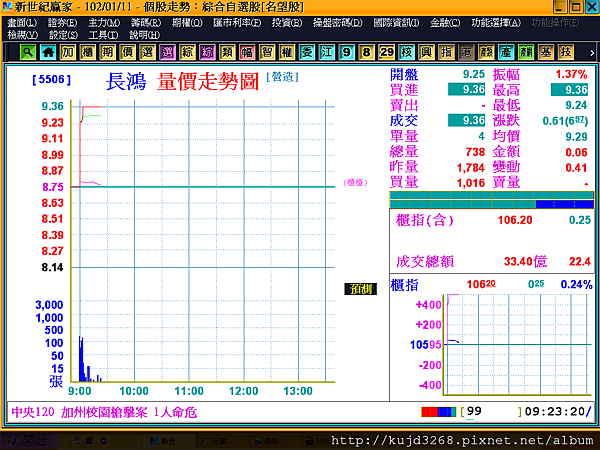Open the 國際資訊(I) menu
600x450 pixels.
click(396, 23)
